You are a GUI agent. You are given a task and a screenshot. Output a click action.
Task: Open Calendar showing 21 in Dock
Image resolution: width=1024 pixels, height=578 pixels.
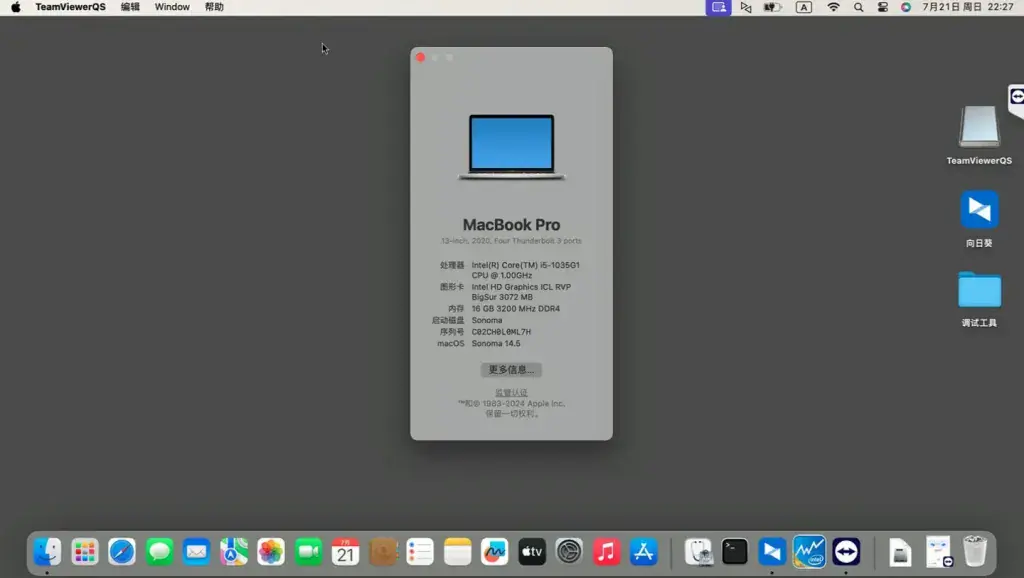pyautogui.click(x=345, y=552)
